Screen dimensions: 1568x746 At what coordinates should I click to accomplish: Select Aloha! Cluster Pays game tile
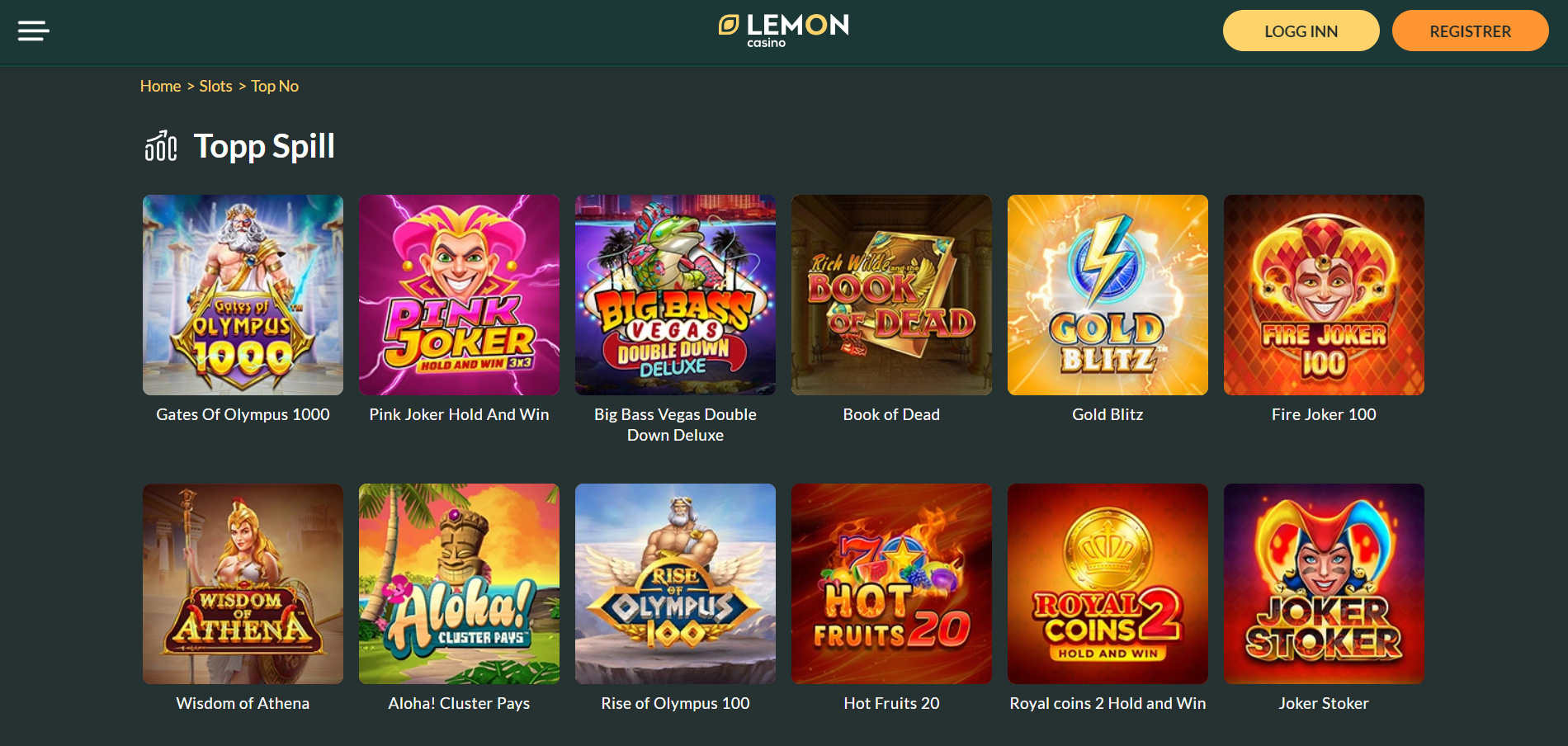pos(459,583)
